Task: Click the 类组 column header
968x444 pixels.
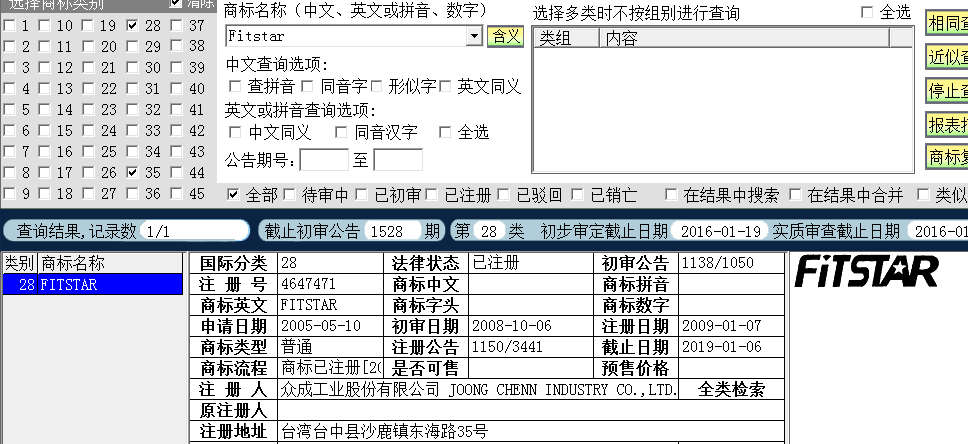Action: tap(566, 38)
